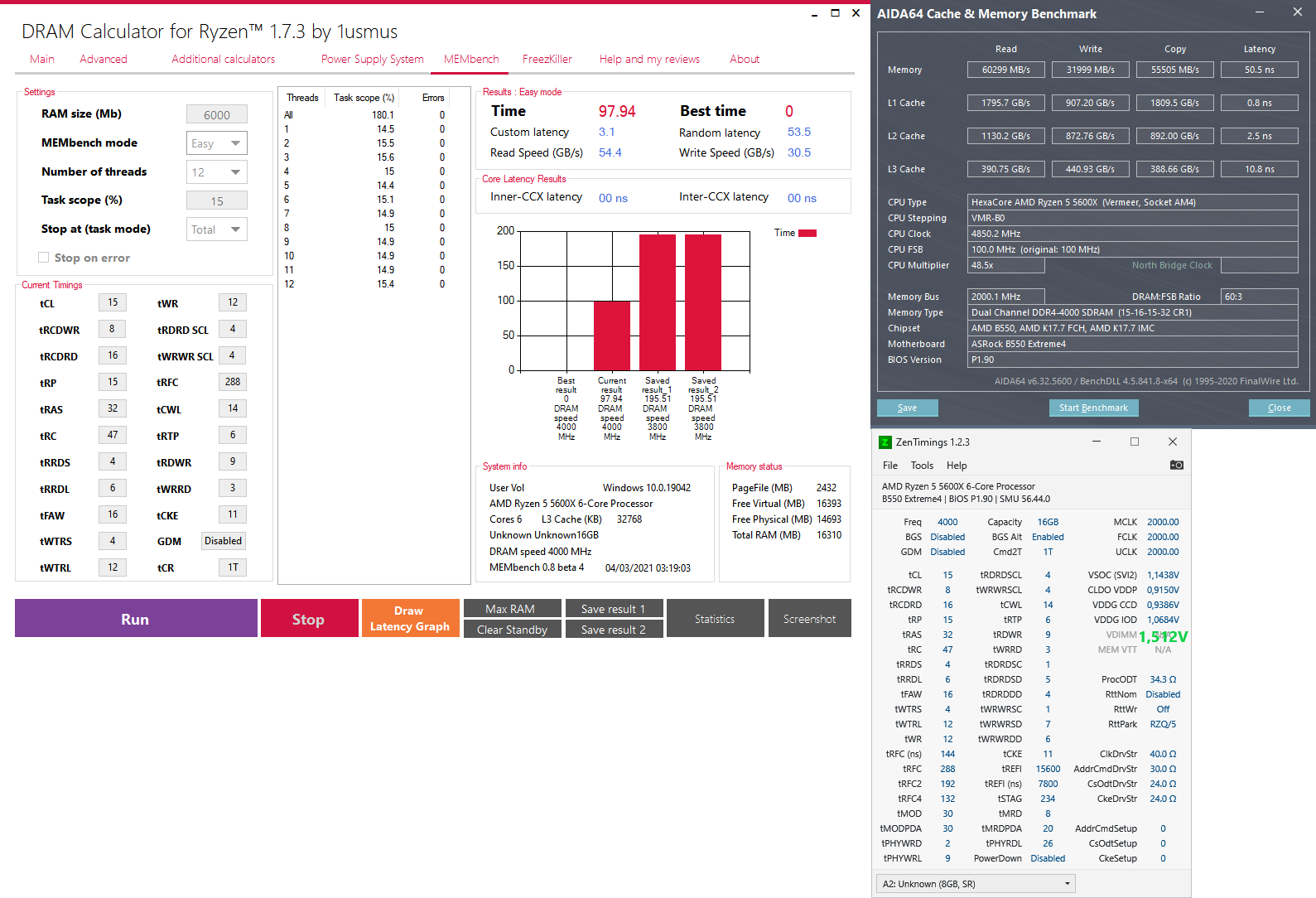Open the Help menu in ZenTimings
This screenshot has height=898, width=1316.
[x=957, y=466]
